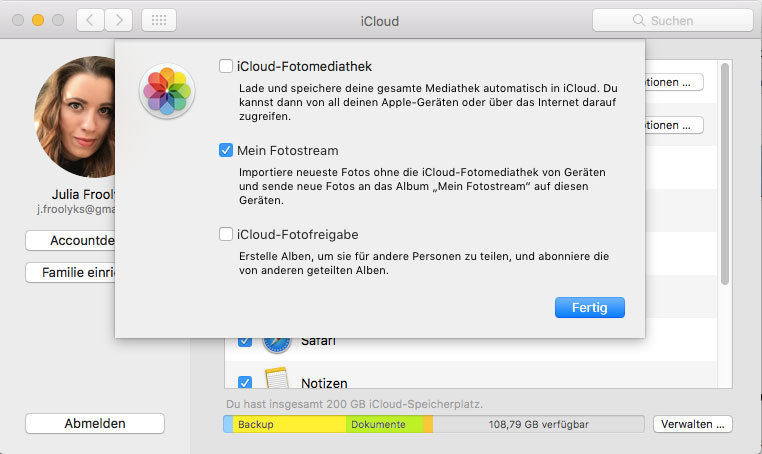Click the Safari compass icon
Screen dimensions: 762x454
(277, 345)
